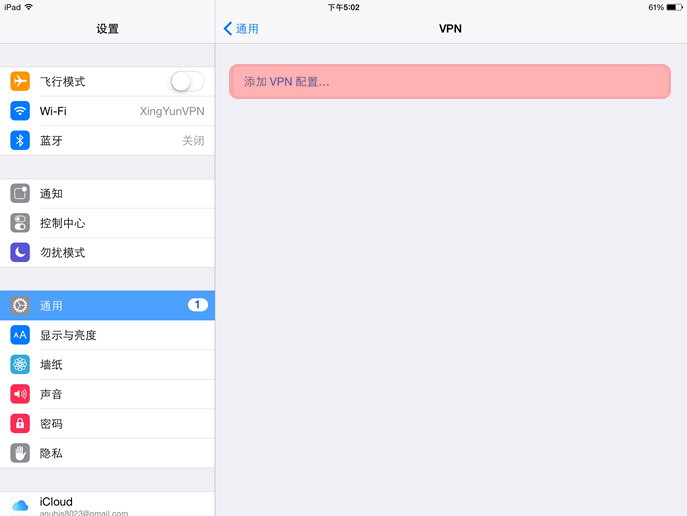Tap the VPN page title

click(x=450, y=29)
